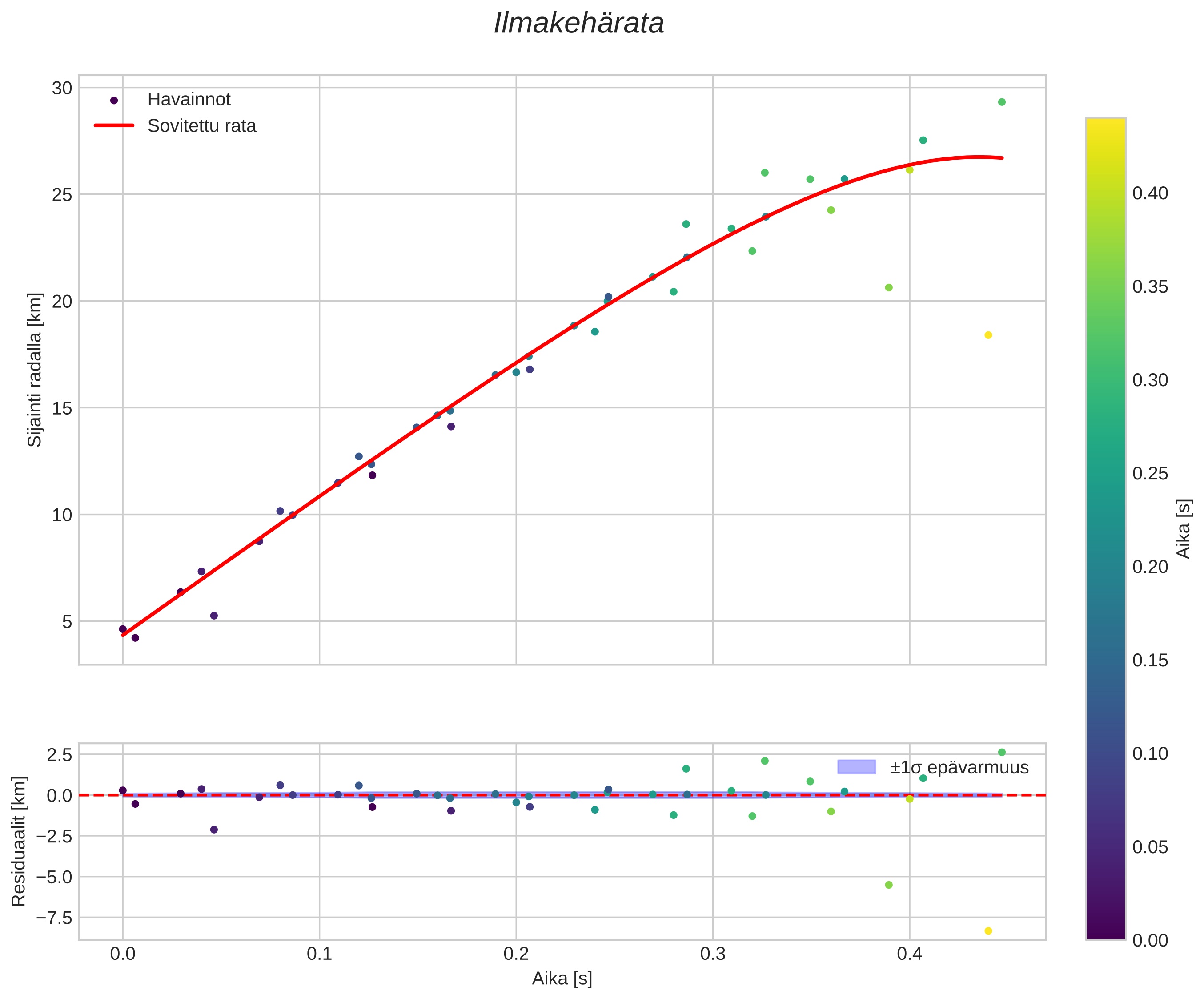Click the Sovitettu rata legend red line
This screenshot has width=1204, height=999.
point(113,125)
